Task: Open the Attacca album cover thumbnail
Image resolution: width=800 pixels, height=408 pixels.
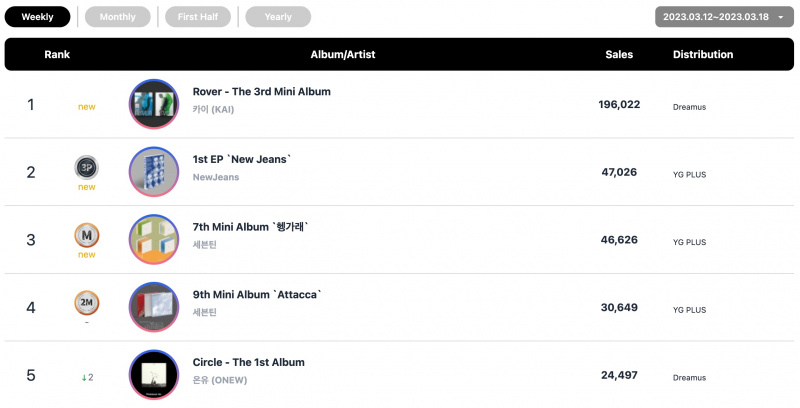Action: [154, 307]
